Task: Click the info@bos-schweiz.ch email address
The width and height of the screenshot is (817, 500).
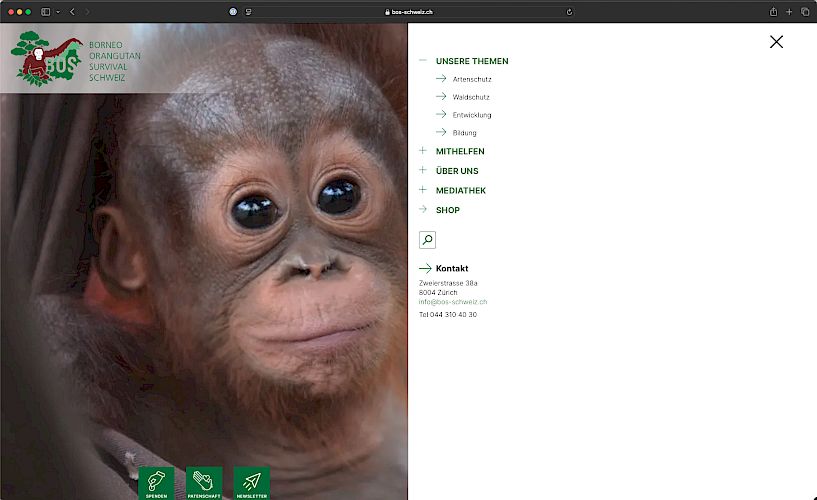Action: [x=453, y=302]
